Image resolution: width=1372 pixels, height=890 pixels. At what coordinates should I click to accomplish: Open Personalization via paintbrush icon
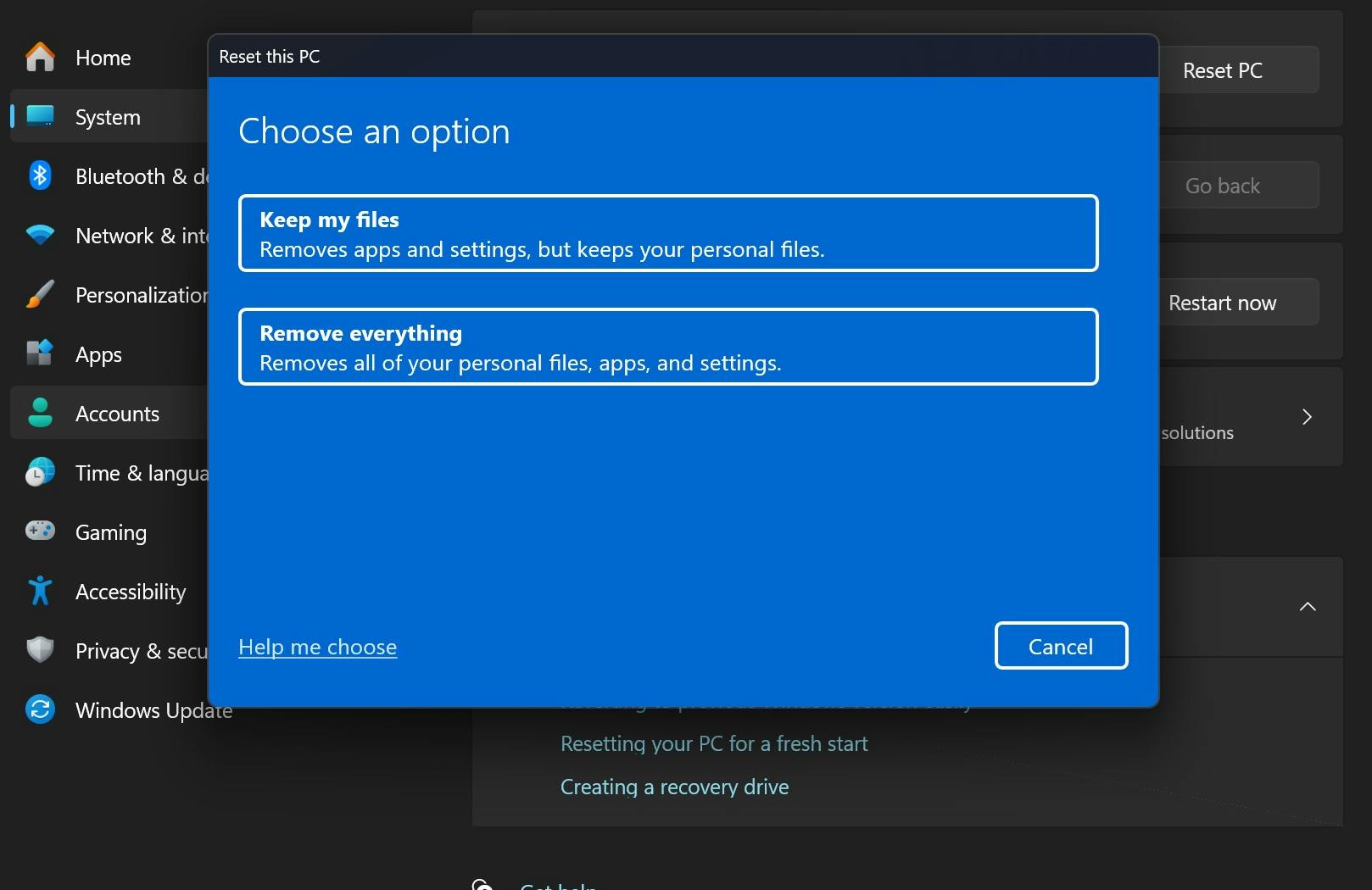(x=40, y=294)
